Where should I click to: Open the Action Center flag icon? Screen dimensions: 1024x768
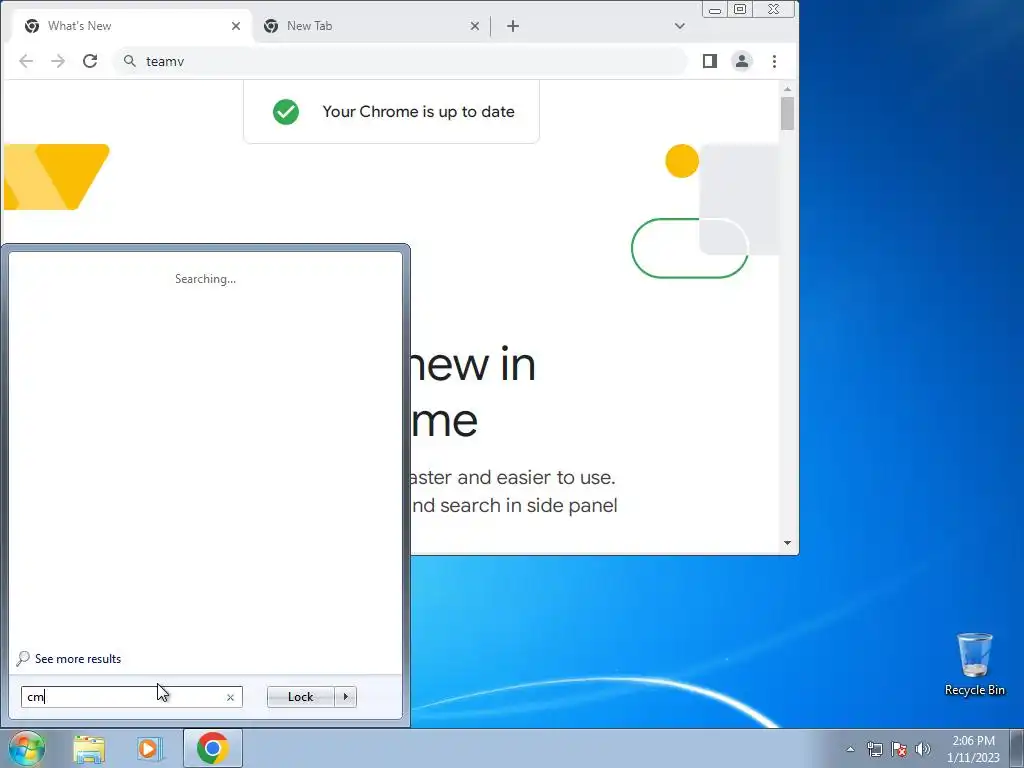point(899,749)
